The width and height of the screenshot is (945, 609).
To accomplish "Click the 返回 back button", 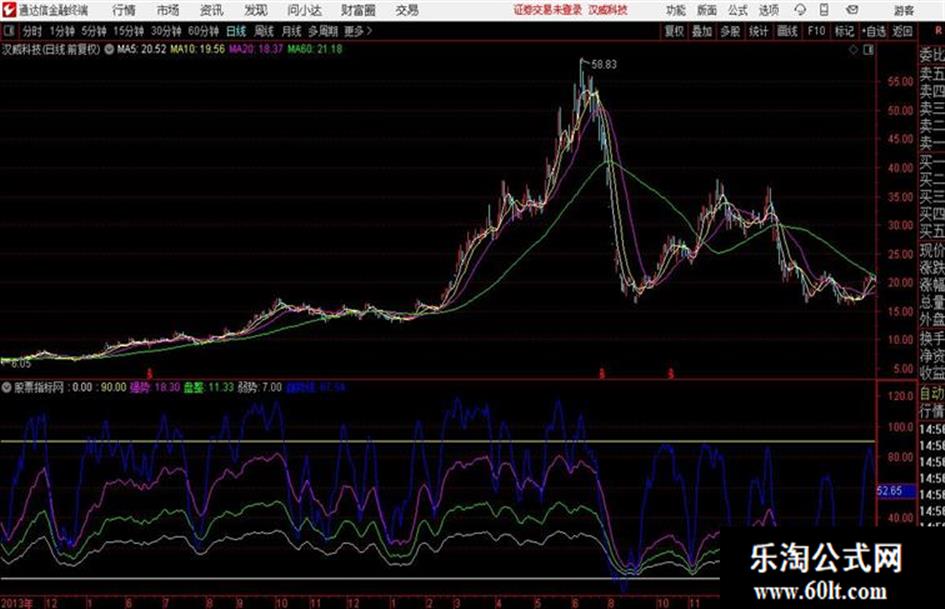I will click(x=902, y=31).
